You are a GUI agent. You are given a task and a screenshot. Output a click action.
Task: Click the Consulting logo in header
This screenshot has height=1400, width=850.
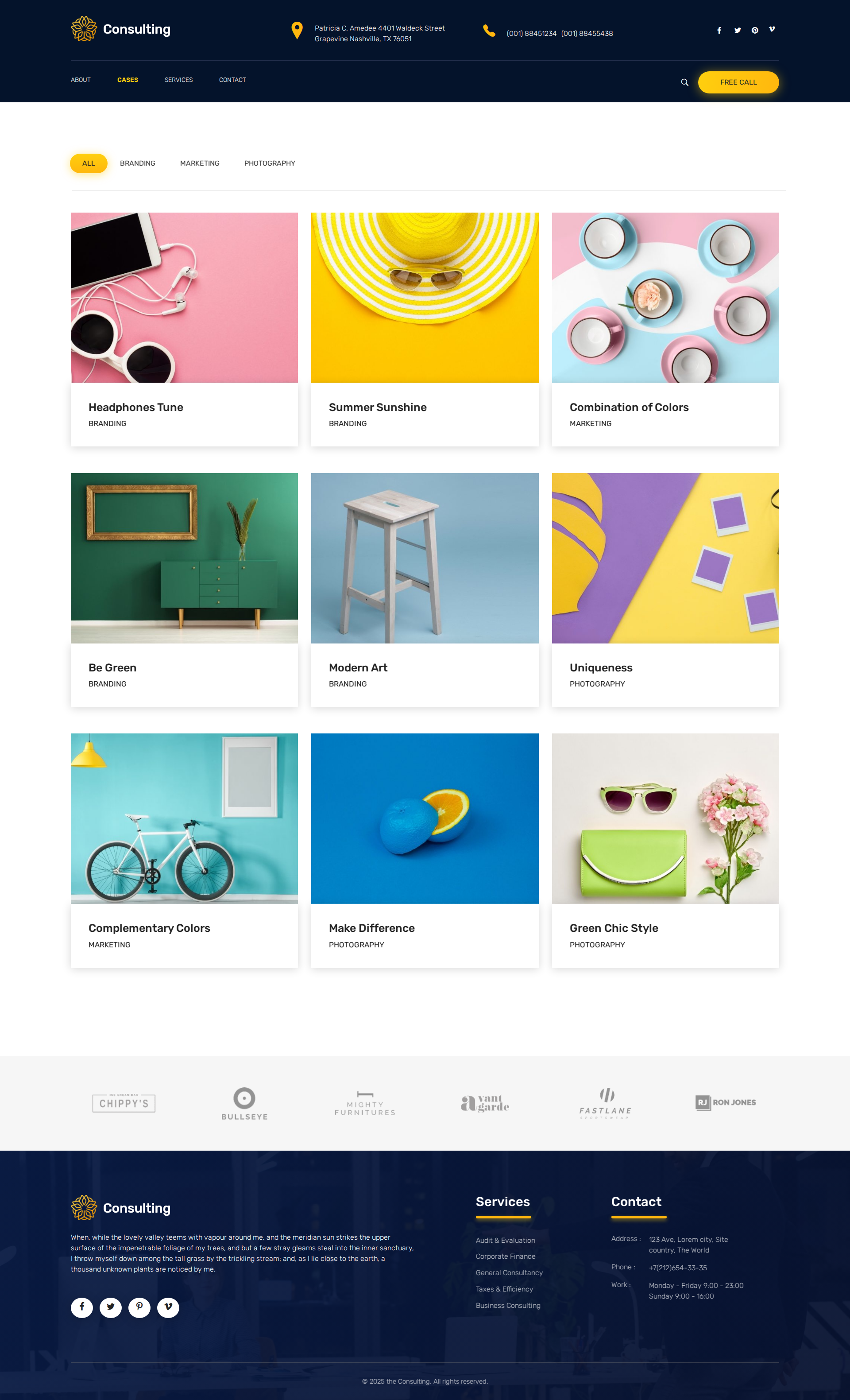tap(120, 29)
